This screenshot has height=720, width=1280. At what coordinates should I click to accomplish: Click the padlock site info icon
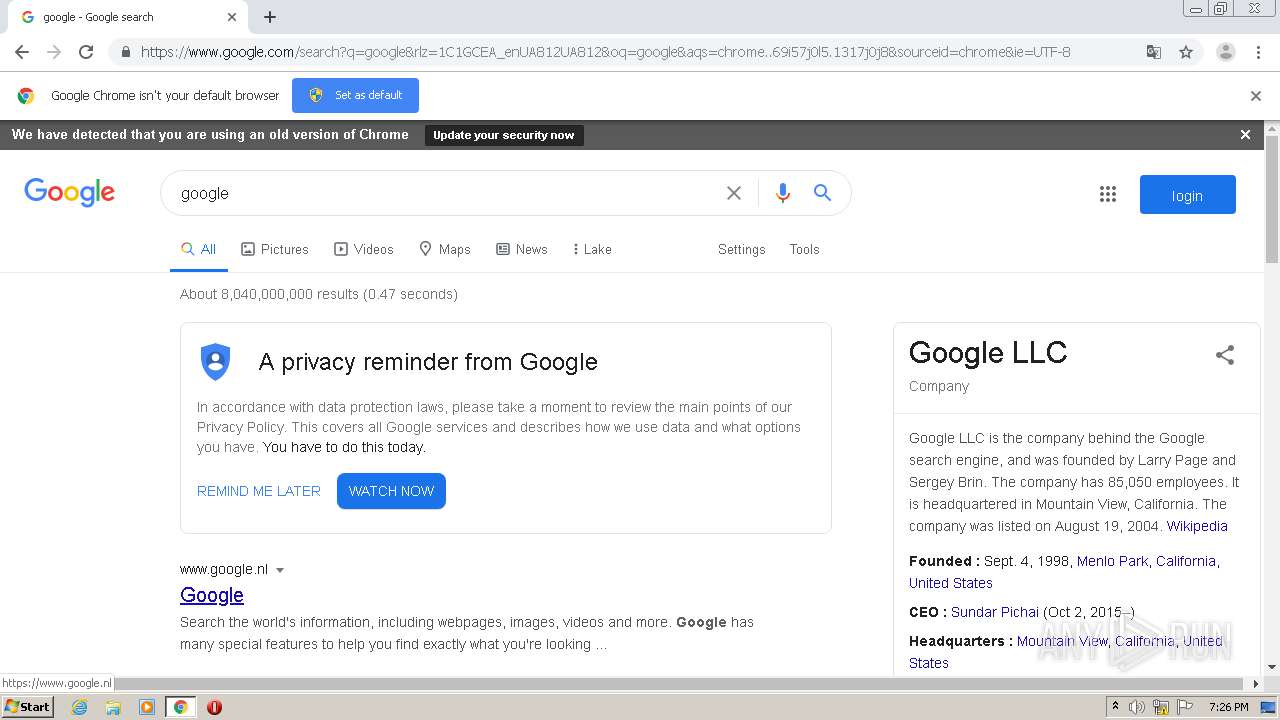[x=125, y=52]
